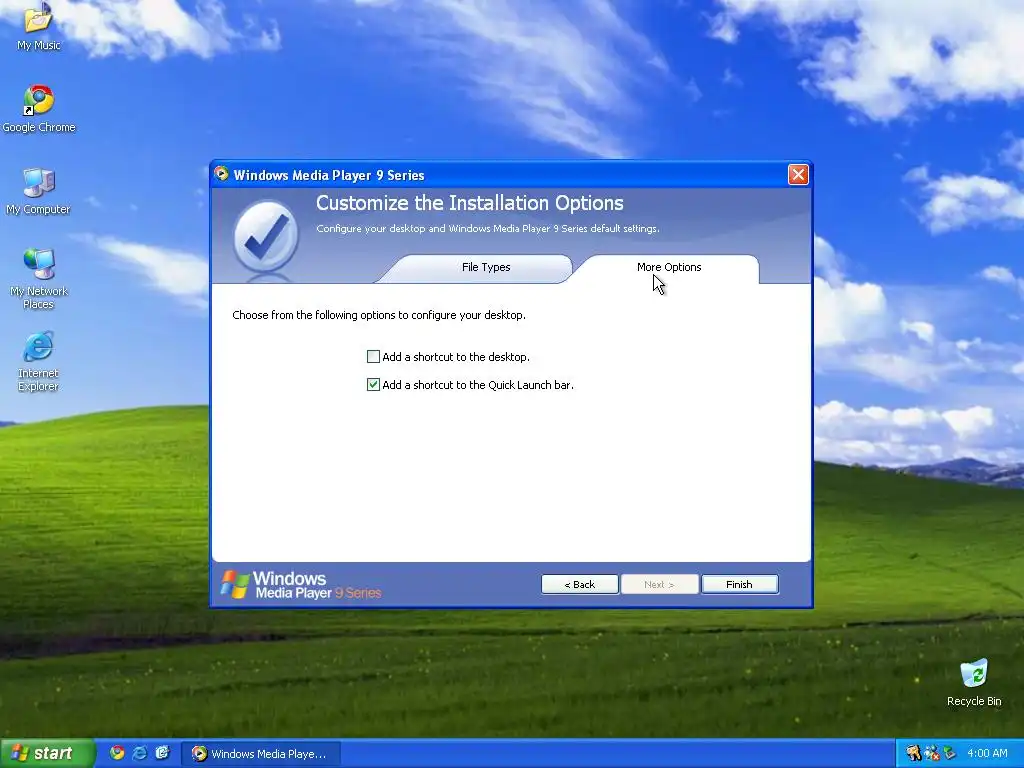Click Finish to complete the setup
The image size is (1024, 768).
click(739, 584)
